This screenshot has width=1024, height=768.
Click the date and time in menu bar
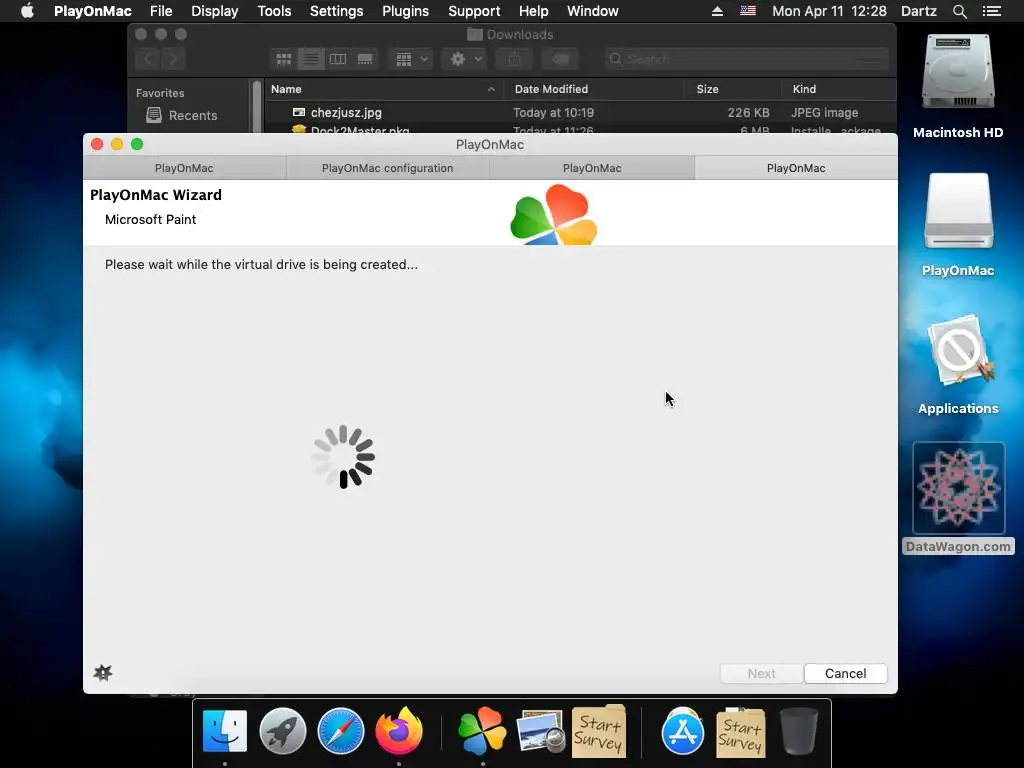(x=829, y=11)
